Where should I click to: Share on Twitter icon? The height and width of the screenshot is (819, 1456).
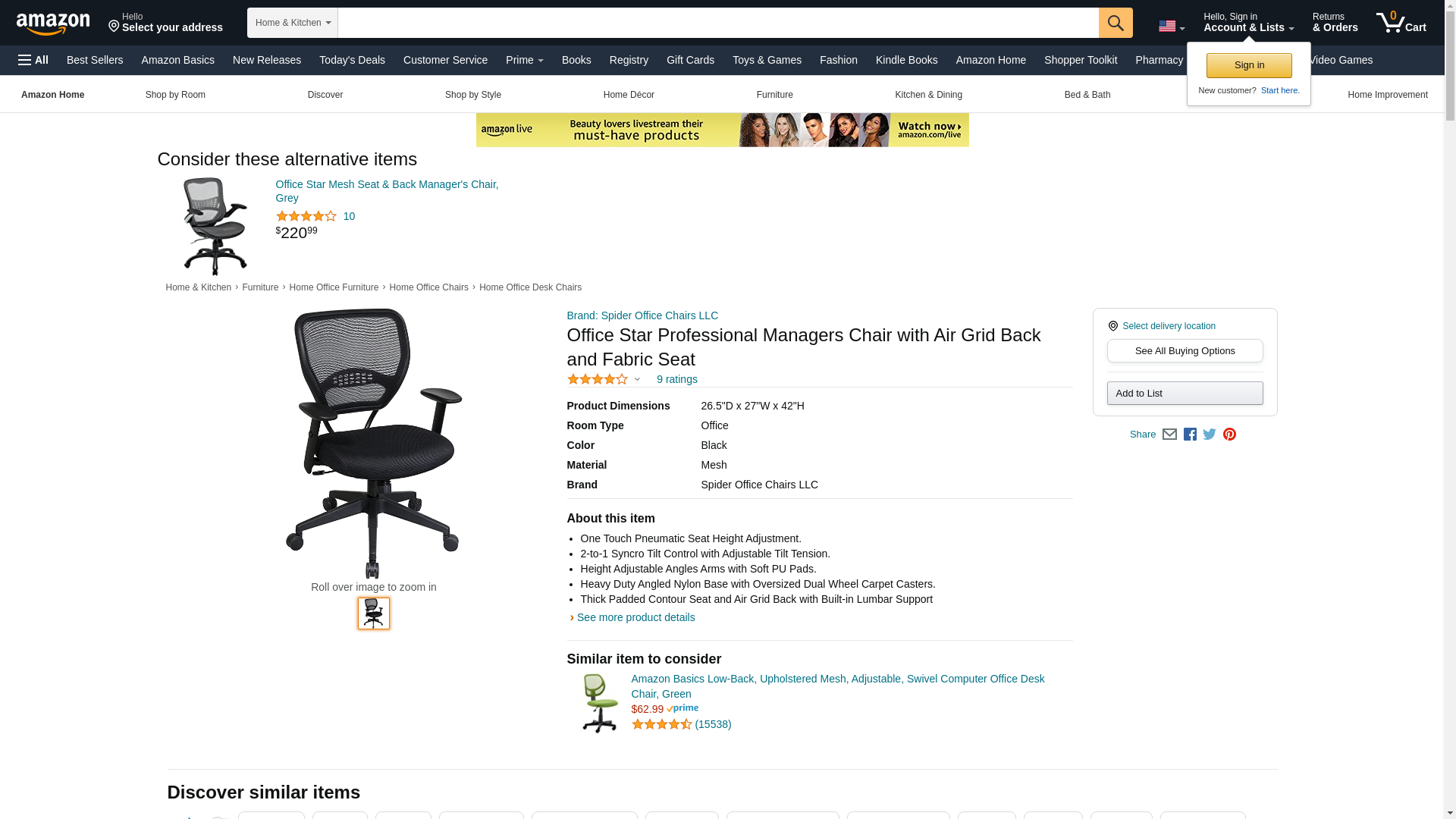(1210, 435)
